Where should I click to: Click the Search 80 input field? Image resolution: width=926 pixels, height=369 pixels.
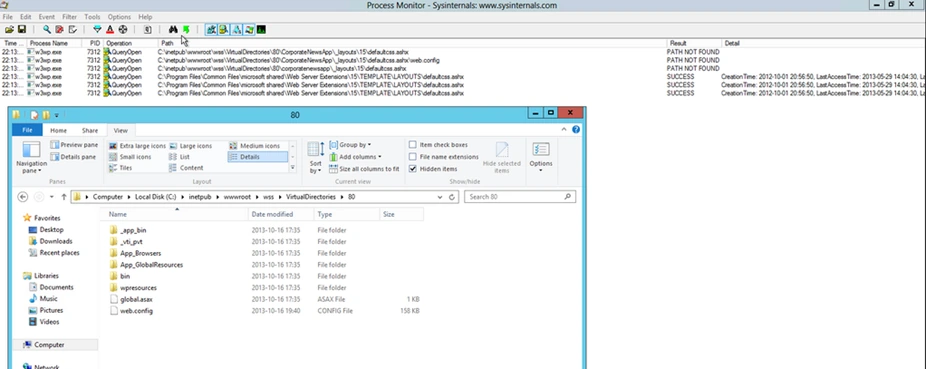pos(520,197)
